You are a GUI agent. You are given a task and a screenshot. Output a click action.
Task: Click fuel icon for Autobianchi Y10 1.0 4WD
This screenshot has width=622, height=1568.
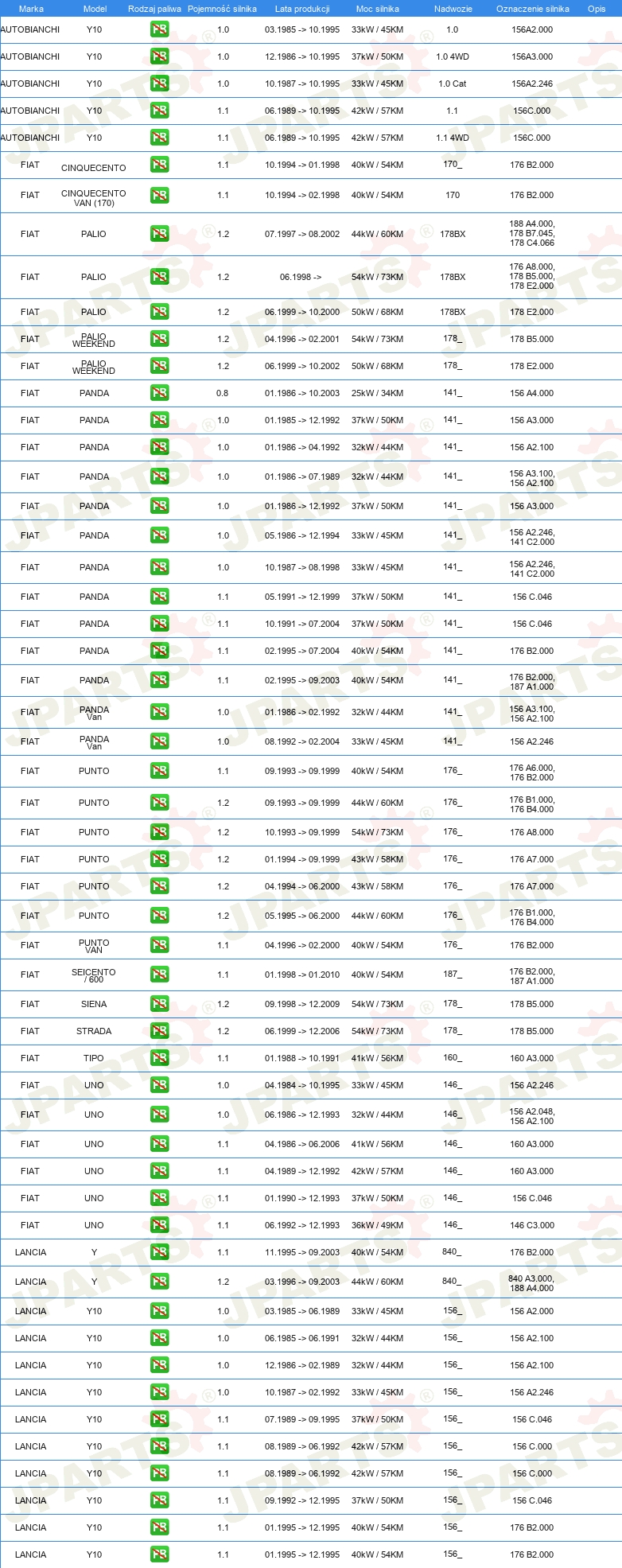point(160,56)
